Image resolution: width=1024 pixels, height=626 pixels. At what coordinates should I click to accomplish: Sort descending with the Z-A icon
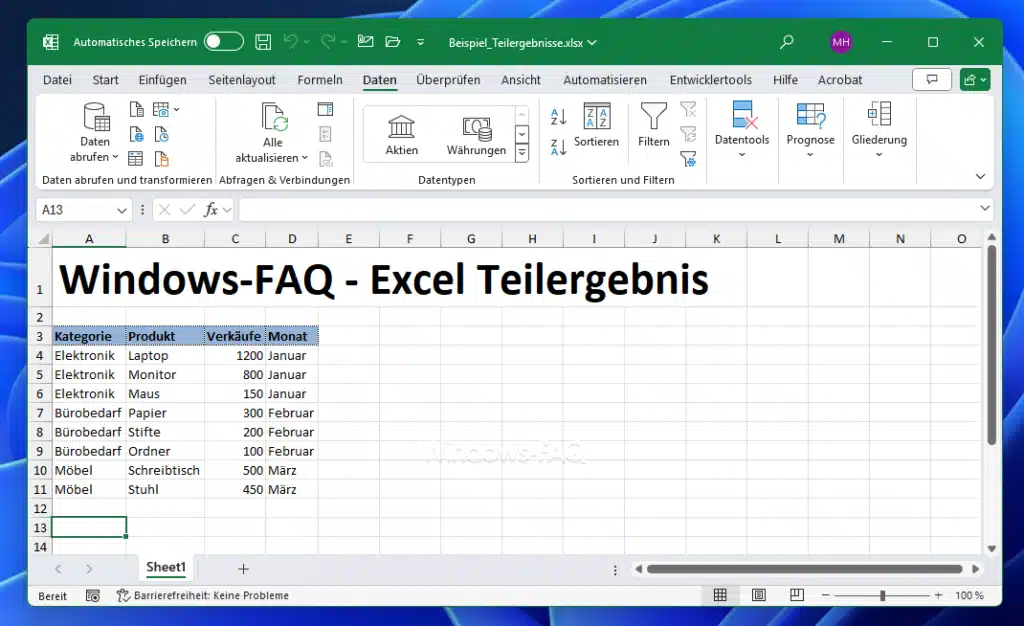point(558,147)
